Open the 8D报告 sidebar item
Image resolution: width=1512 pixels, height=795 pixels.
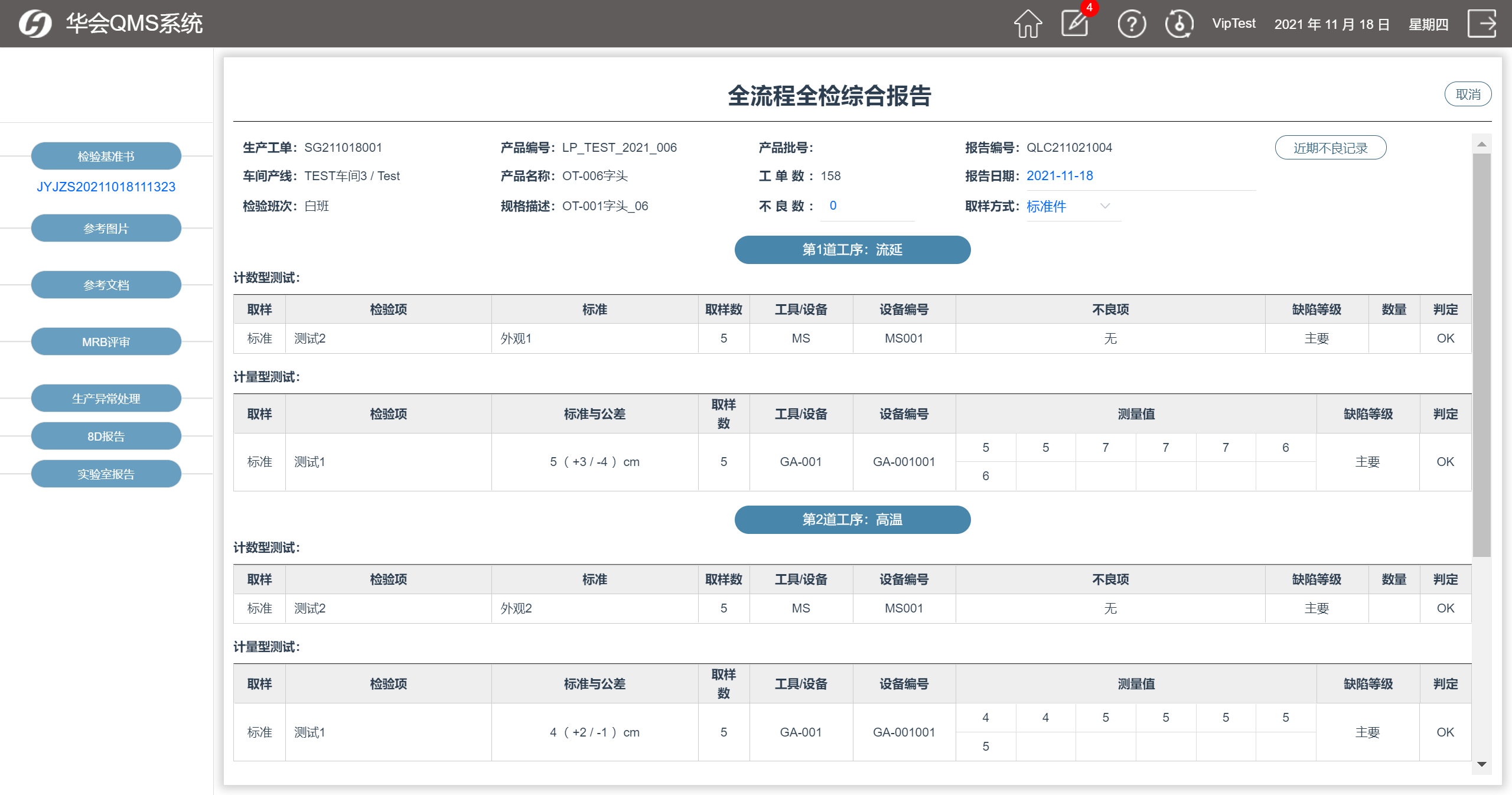106,436
